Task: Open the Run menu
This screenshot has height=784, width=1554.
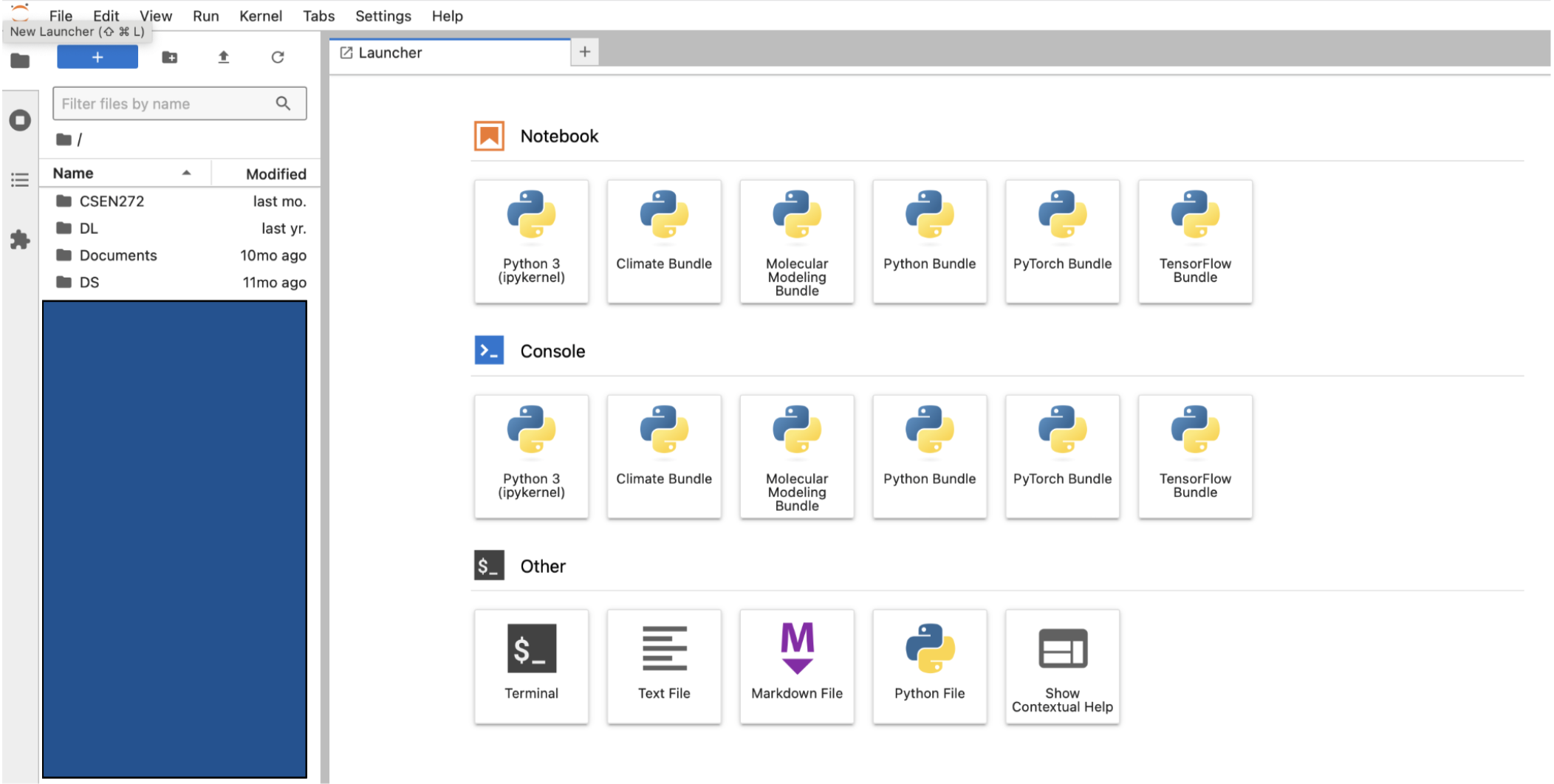Action: coord(205,16)
